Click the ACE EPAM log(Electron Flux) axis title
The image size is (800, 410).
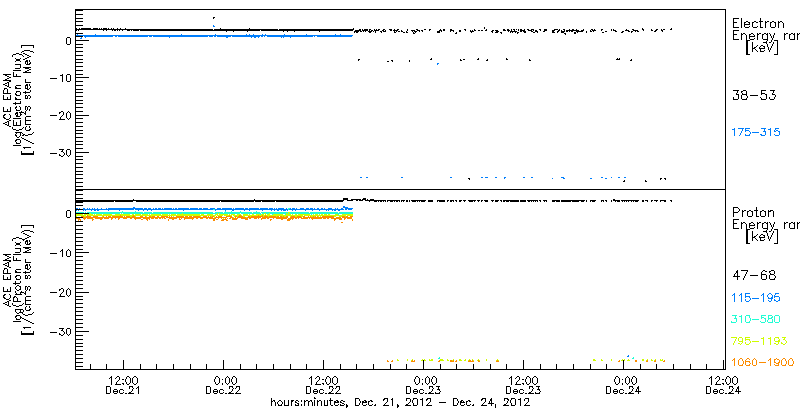(17, 99)
